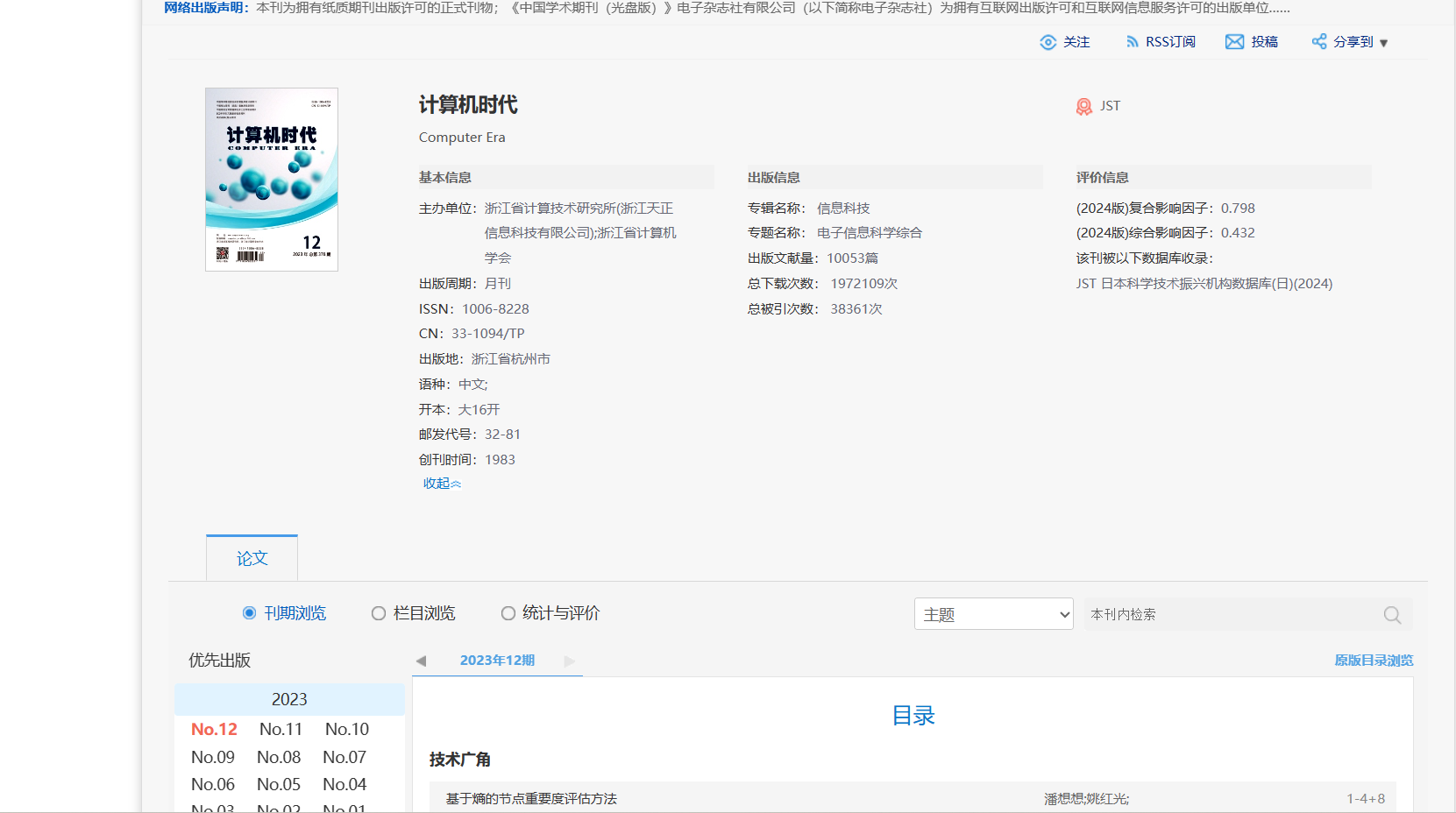The width and height of the screenshot is (1456, 813).
Task: Collapse journal details via 收起
Action: tap(442, 484)
